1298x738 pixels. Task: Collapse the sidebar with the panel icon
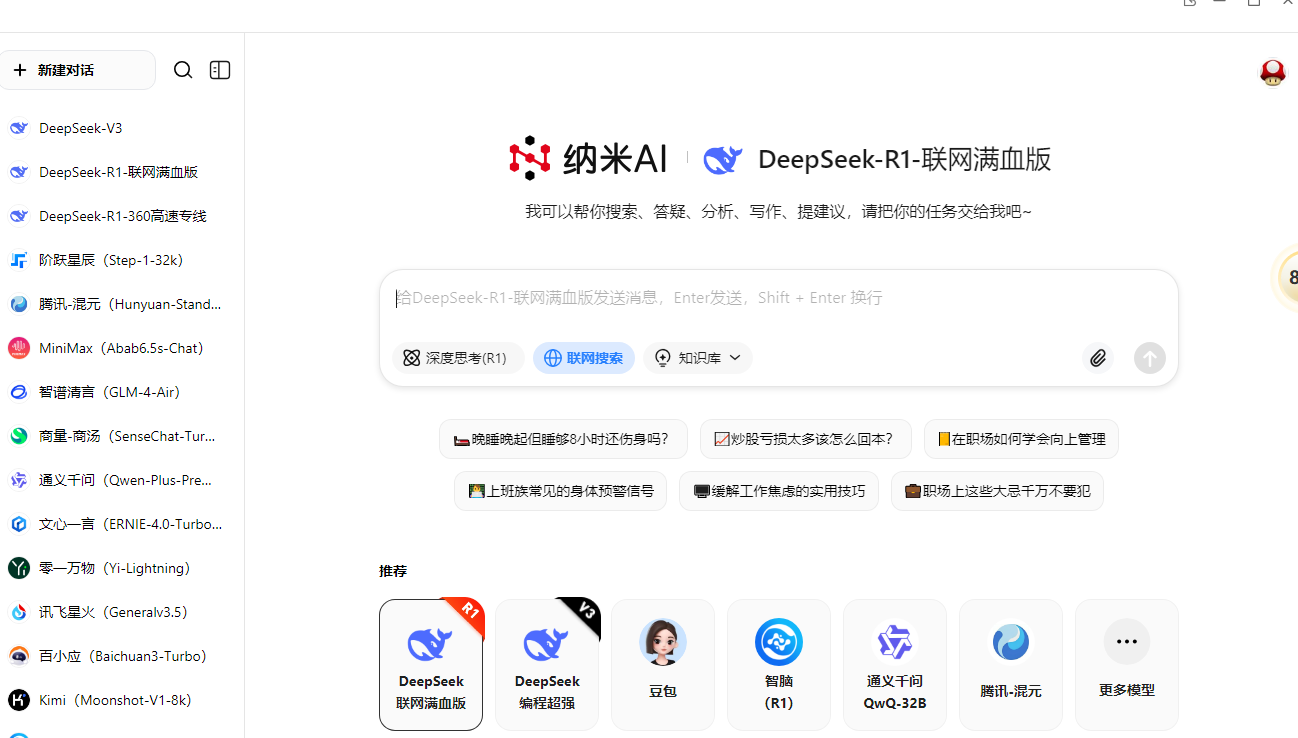point(220,70)
